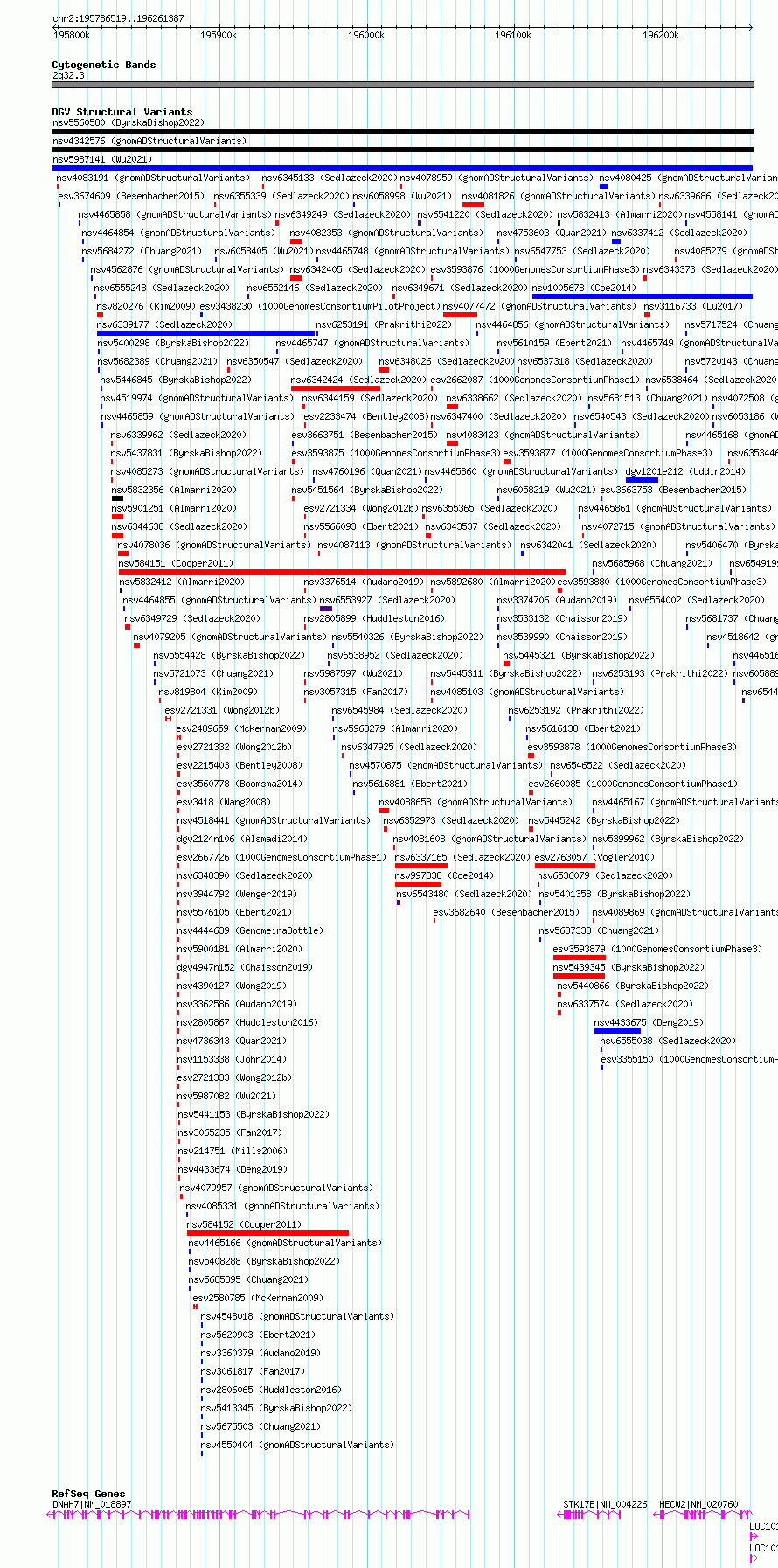Click the 196000k ruler label
This screenshot has width=778, height=1568.
tap(365, 35)
